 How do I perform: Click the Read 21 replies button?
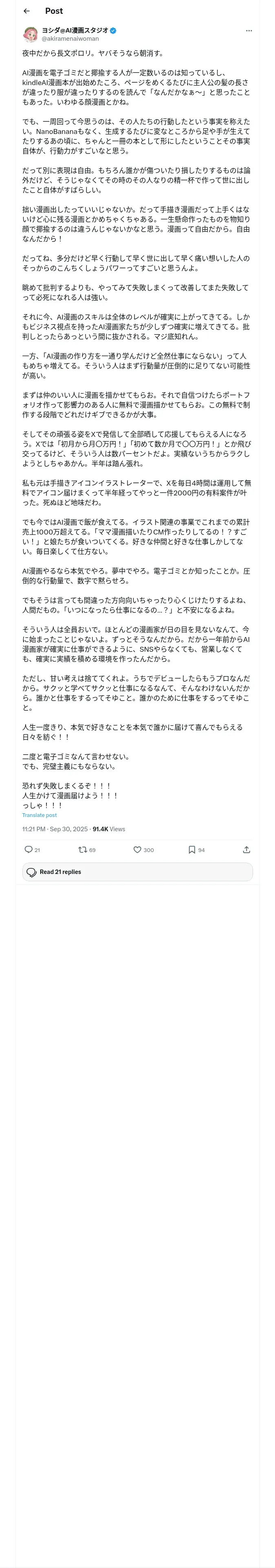coord(137,872)
